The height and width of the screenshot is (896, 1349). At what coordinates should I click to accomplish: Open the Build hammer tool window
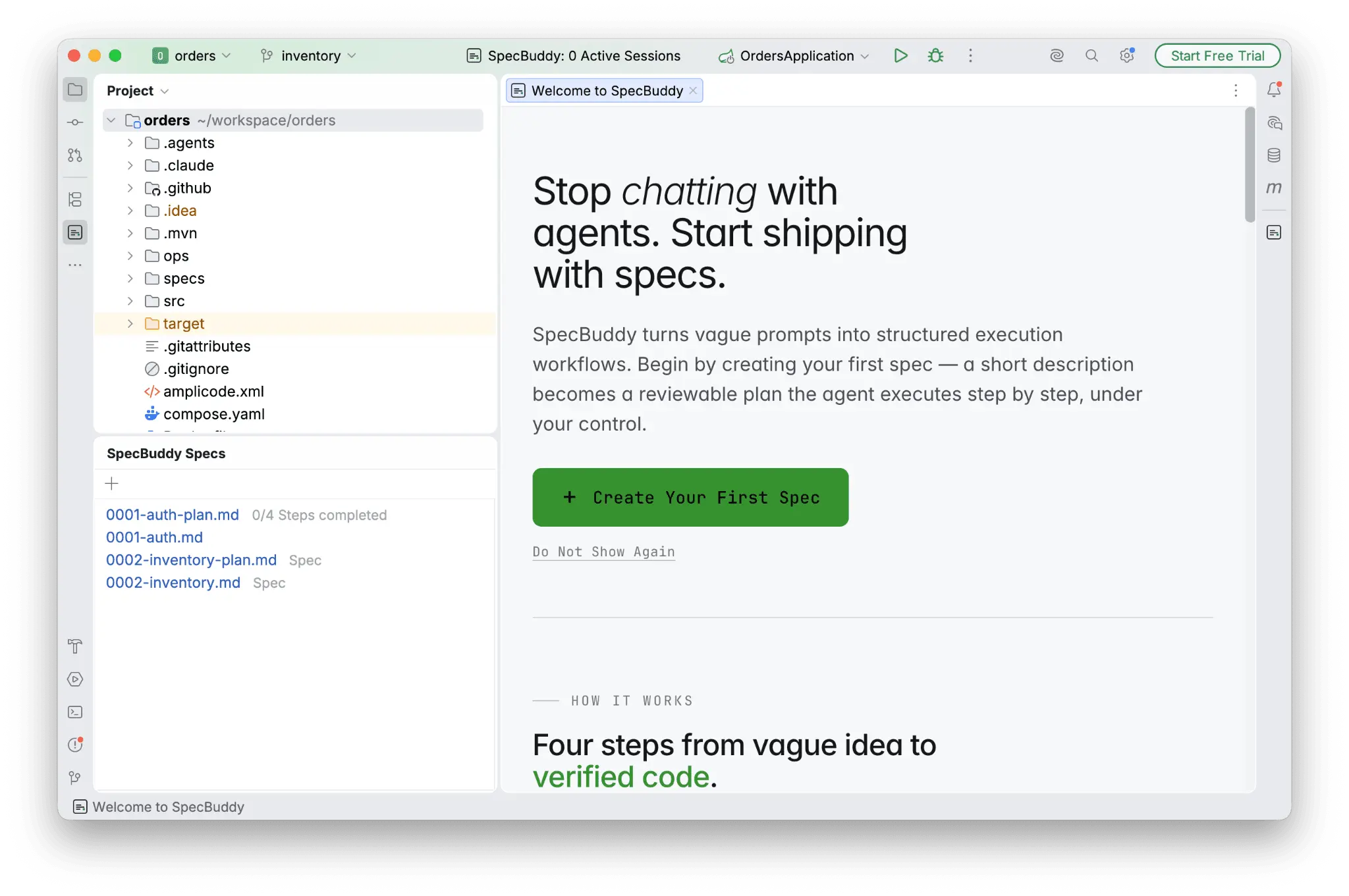tap(75, 646)
